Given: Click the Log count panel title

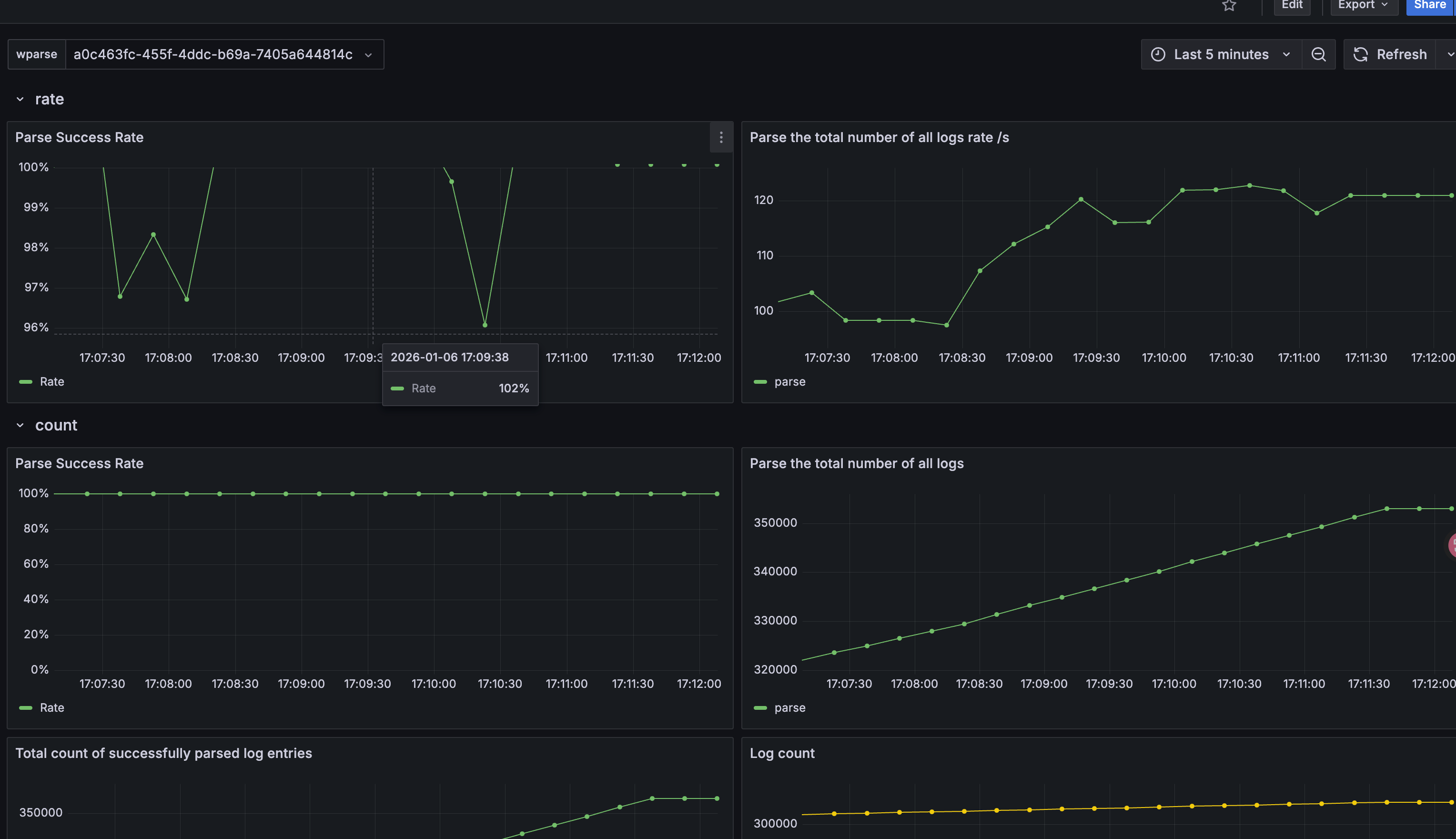Looking at the screenshot, I should tap(782, 753).
